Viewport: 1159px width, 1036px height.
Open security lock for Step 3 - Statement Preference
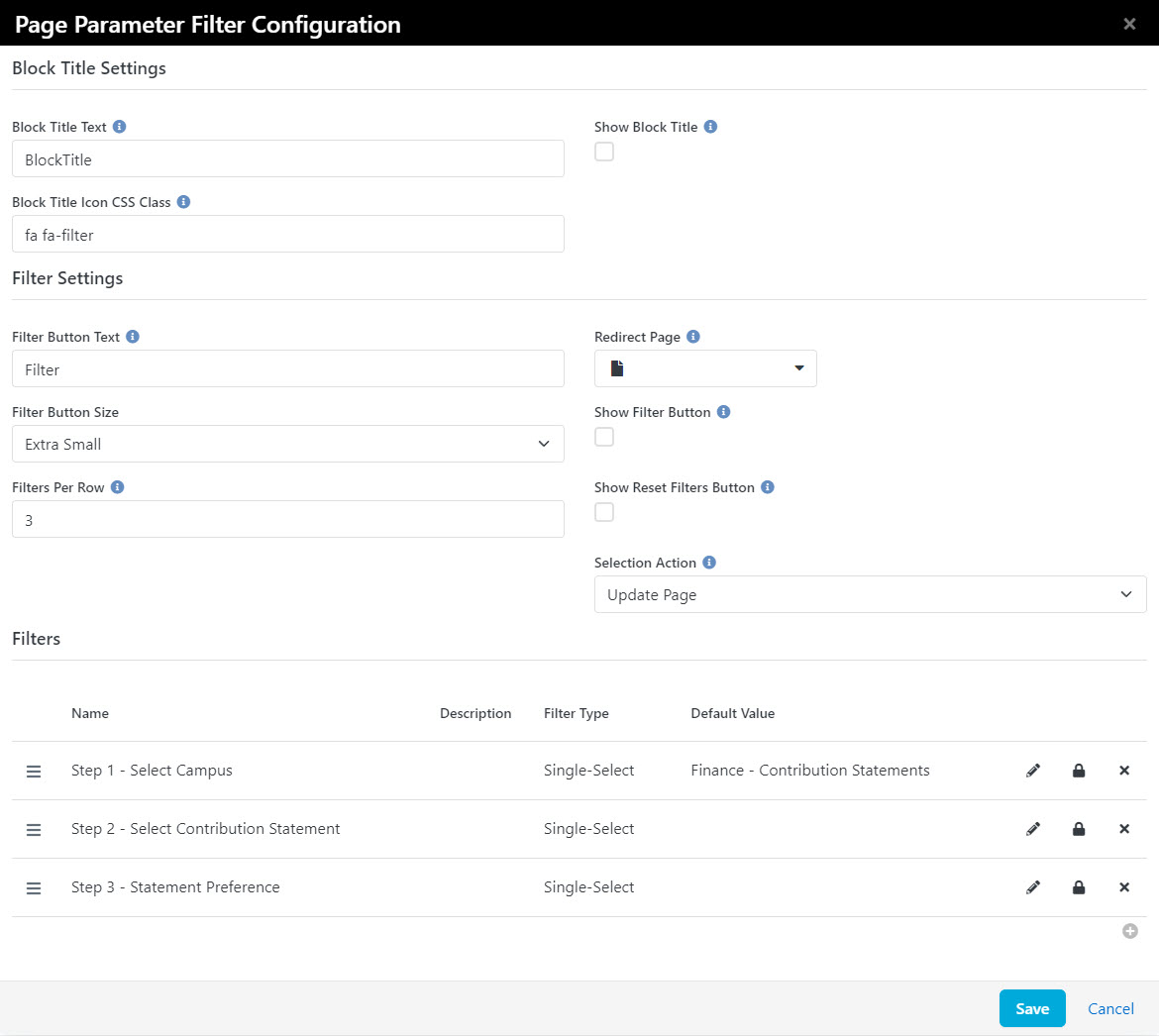coord(1079,887)
